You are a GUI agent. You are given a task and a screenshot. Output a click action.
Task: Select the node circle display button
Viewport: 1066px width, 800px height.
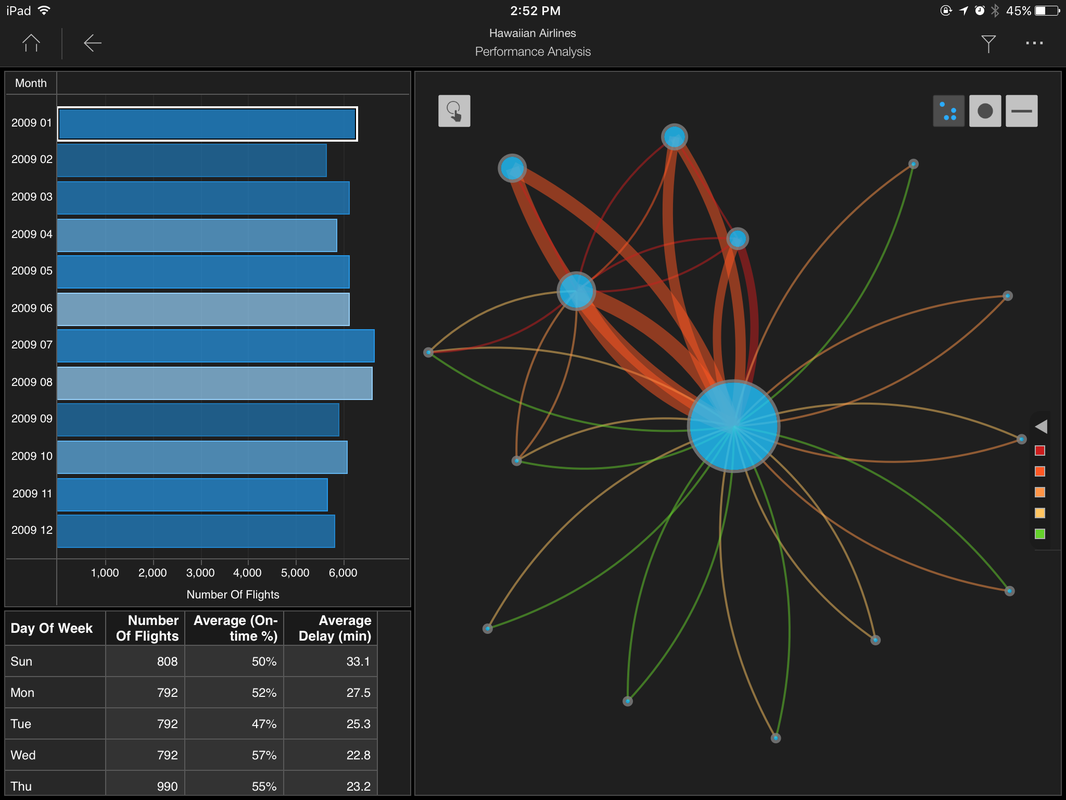(x=985, y=111)
